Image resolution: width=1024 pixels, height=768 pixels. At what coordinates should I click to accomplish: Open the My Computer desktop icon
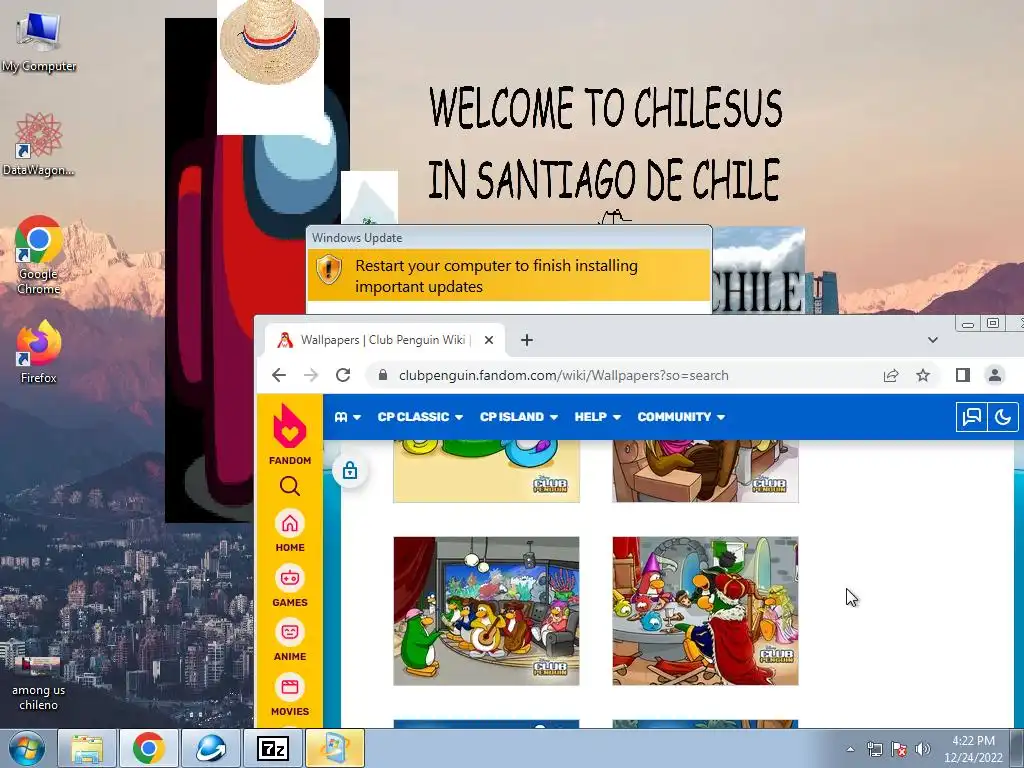39,42
